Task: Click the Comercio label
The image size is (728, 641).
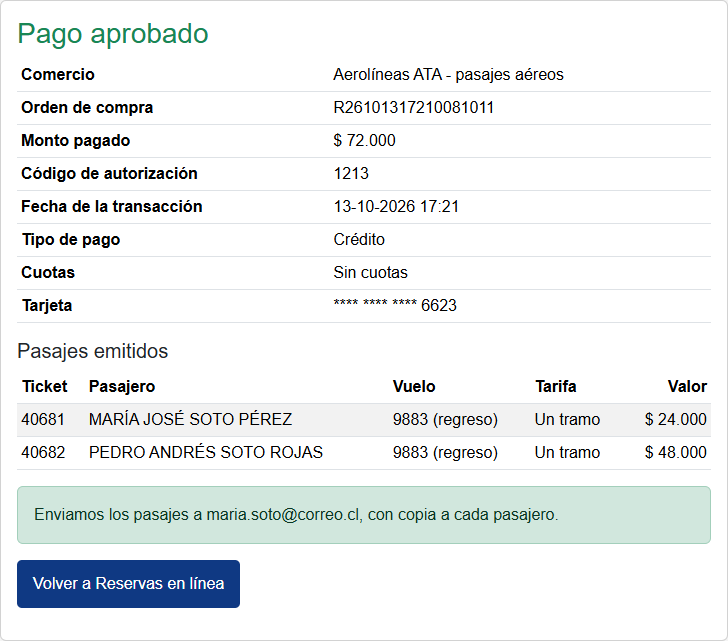Action: pos(58,74)
